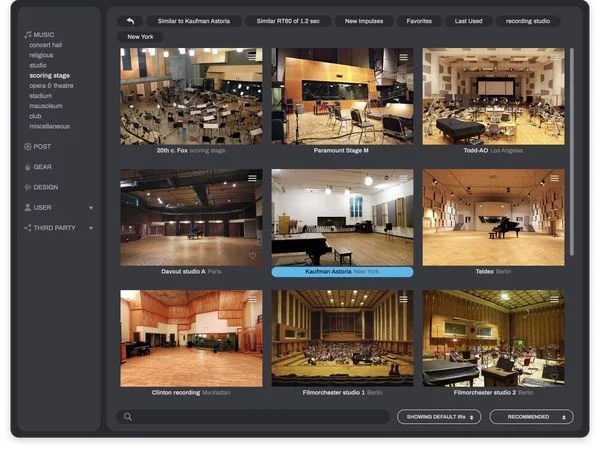Open hamburger menu on 20th c. Fox thumbnail

pos(253,57)
